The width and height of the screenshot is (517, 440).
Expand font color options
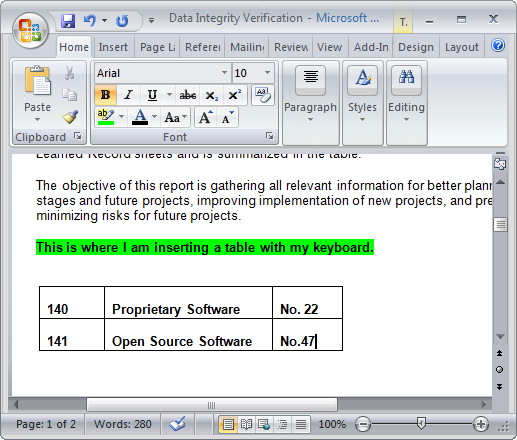(x=154, y=117)
